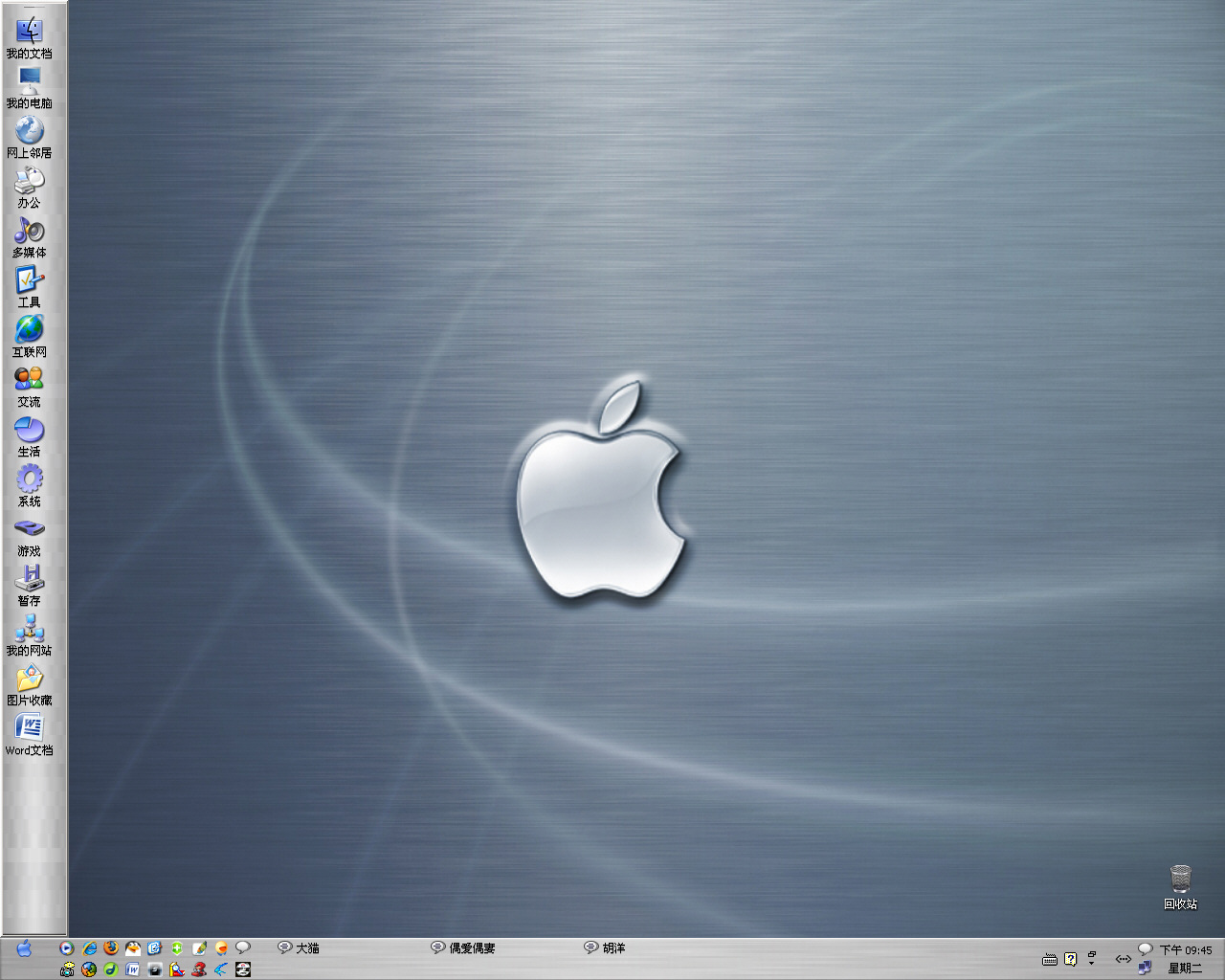1225x980 pixels.
Task: Click the Apple logo start button
Action: (x=24, y=948)
